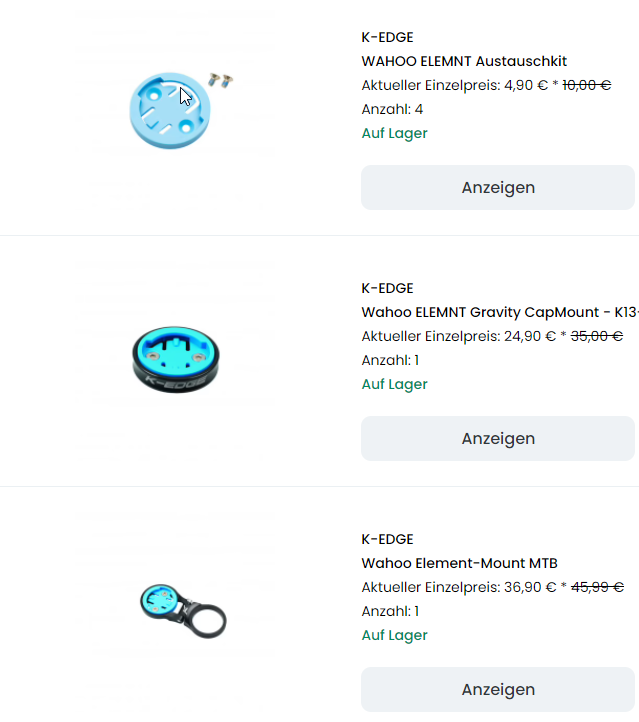The width and height of the screenshot is (639, 722).
Task: Click the crossed-out 10,00 € price
Action: [587, 85]
